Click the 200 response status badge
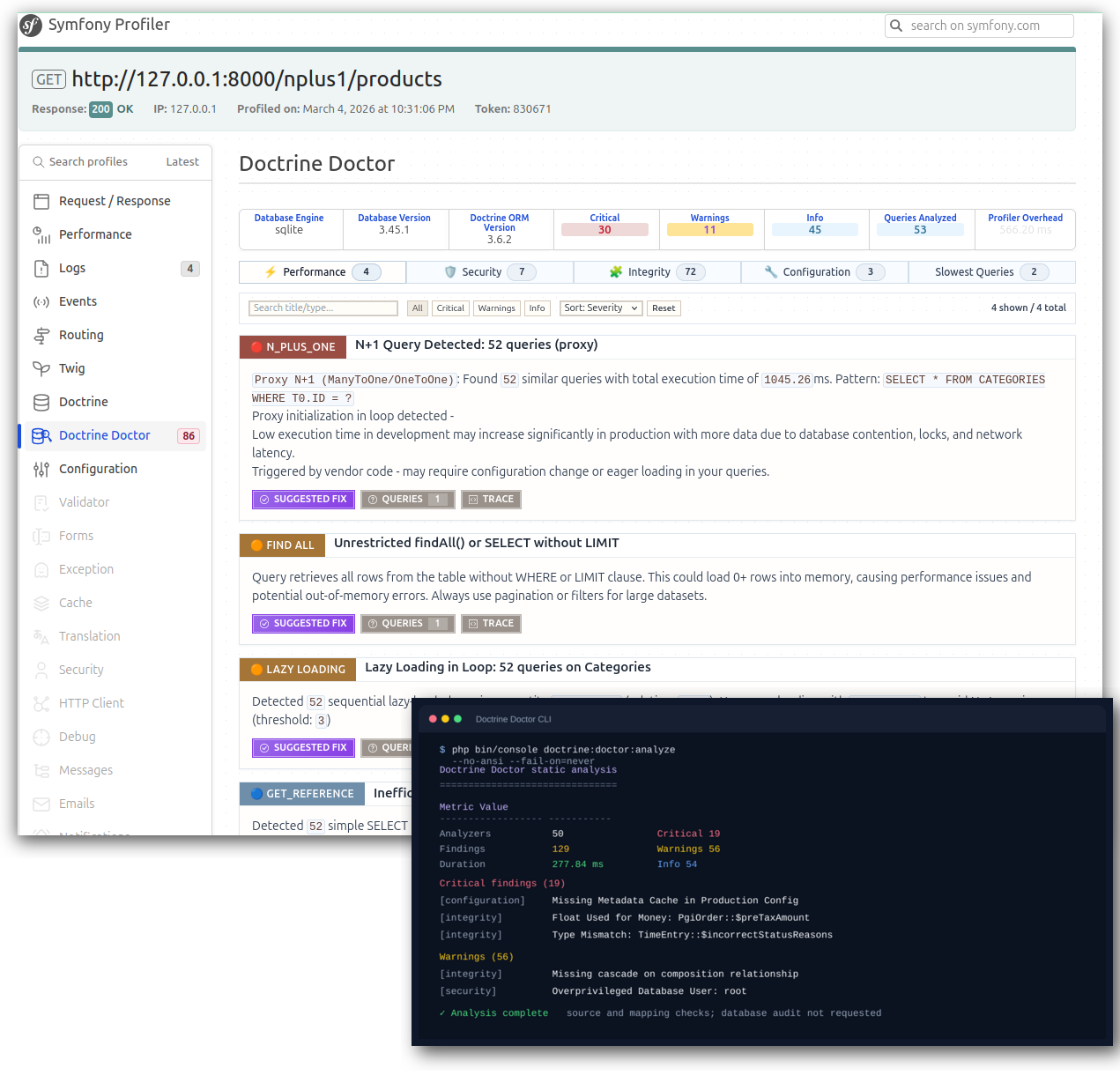The width and height of the screenshot is (1120, 1075). [101, 109]
